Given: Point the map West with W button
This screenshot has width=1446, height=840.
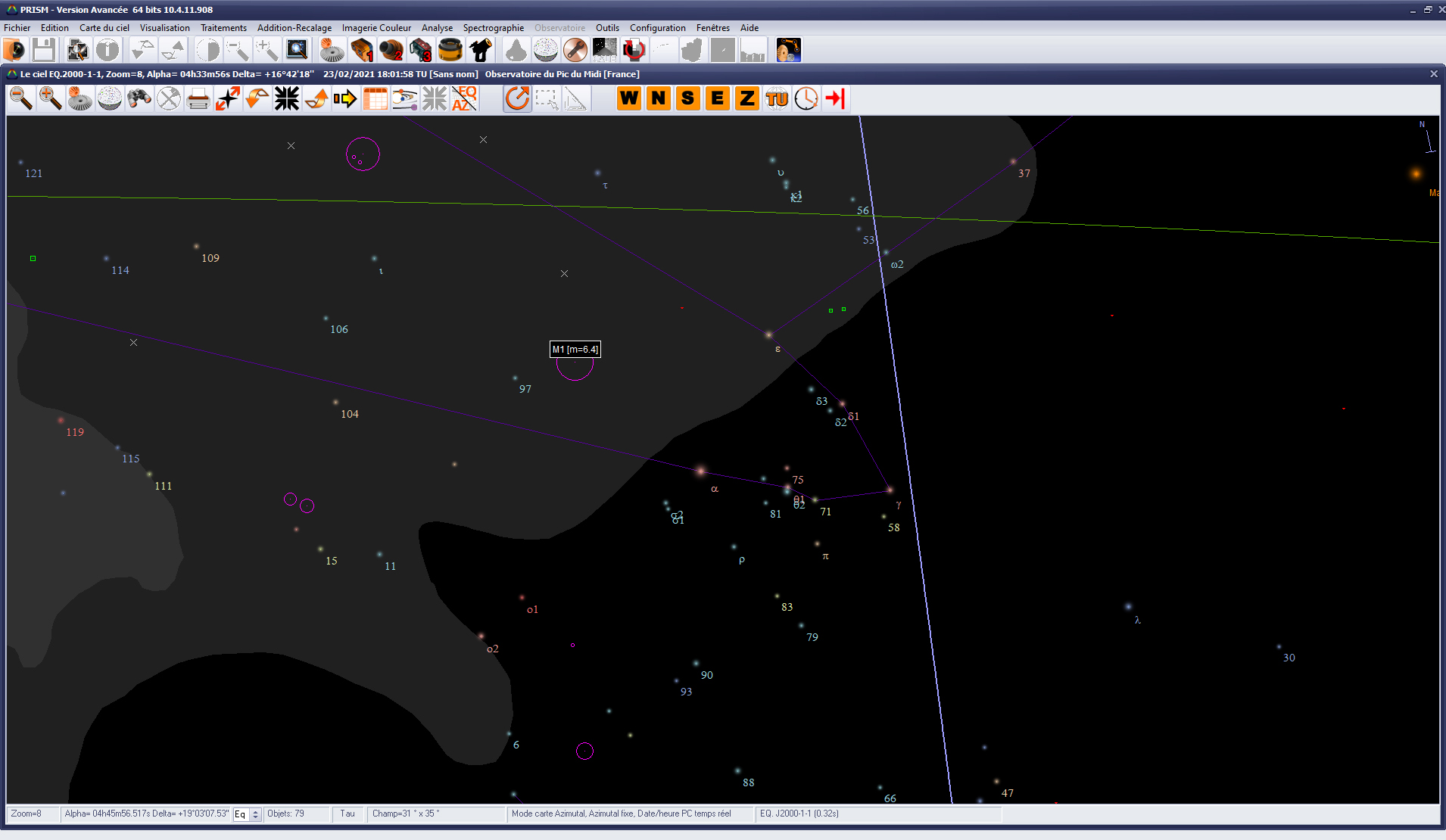Looking at the screenshot, I should coord(629,98).
